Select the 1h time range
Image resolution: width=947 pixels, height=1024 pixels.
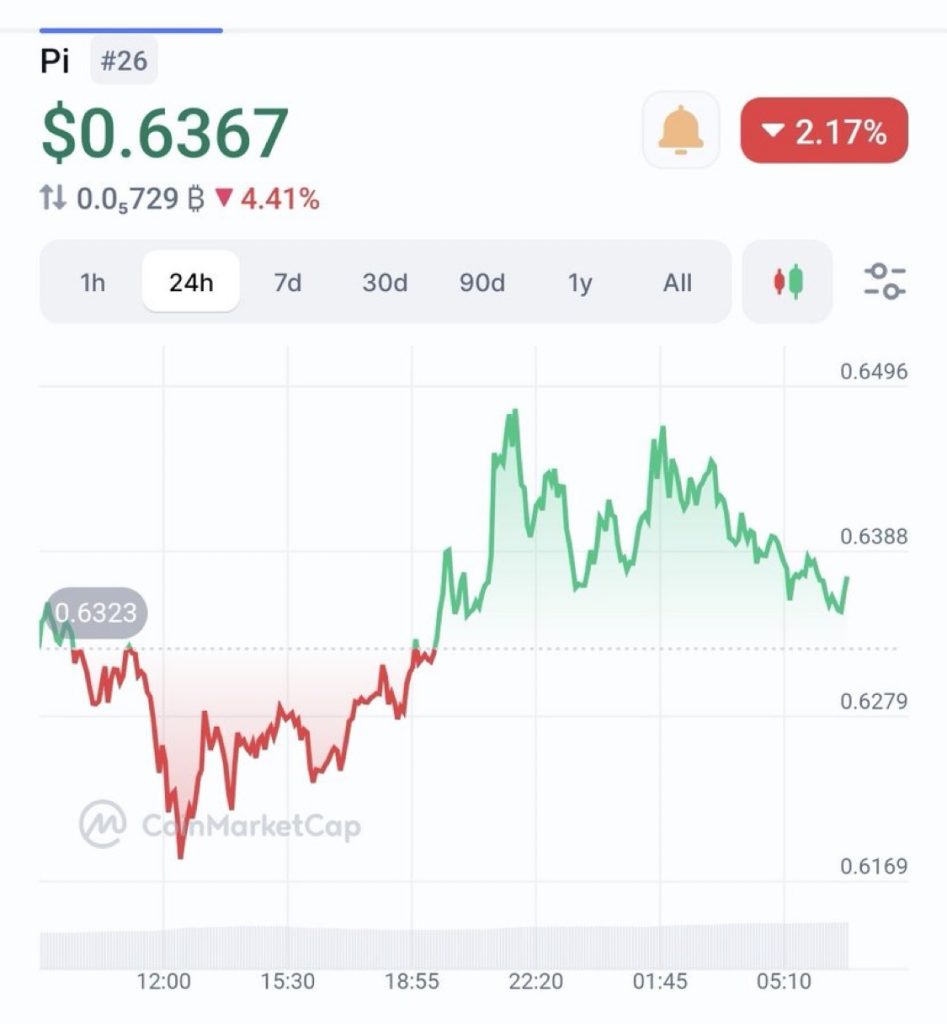pos(92,283)
